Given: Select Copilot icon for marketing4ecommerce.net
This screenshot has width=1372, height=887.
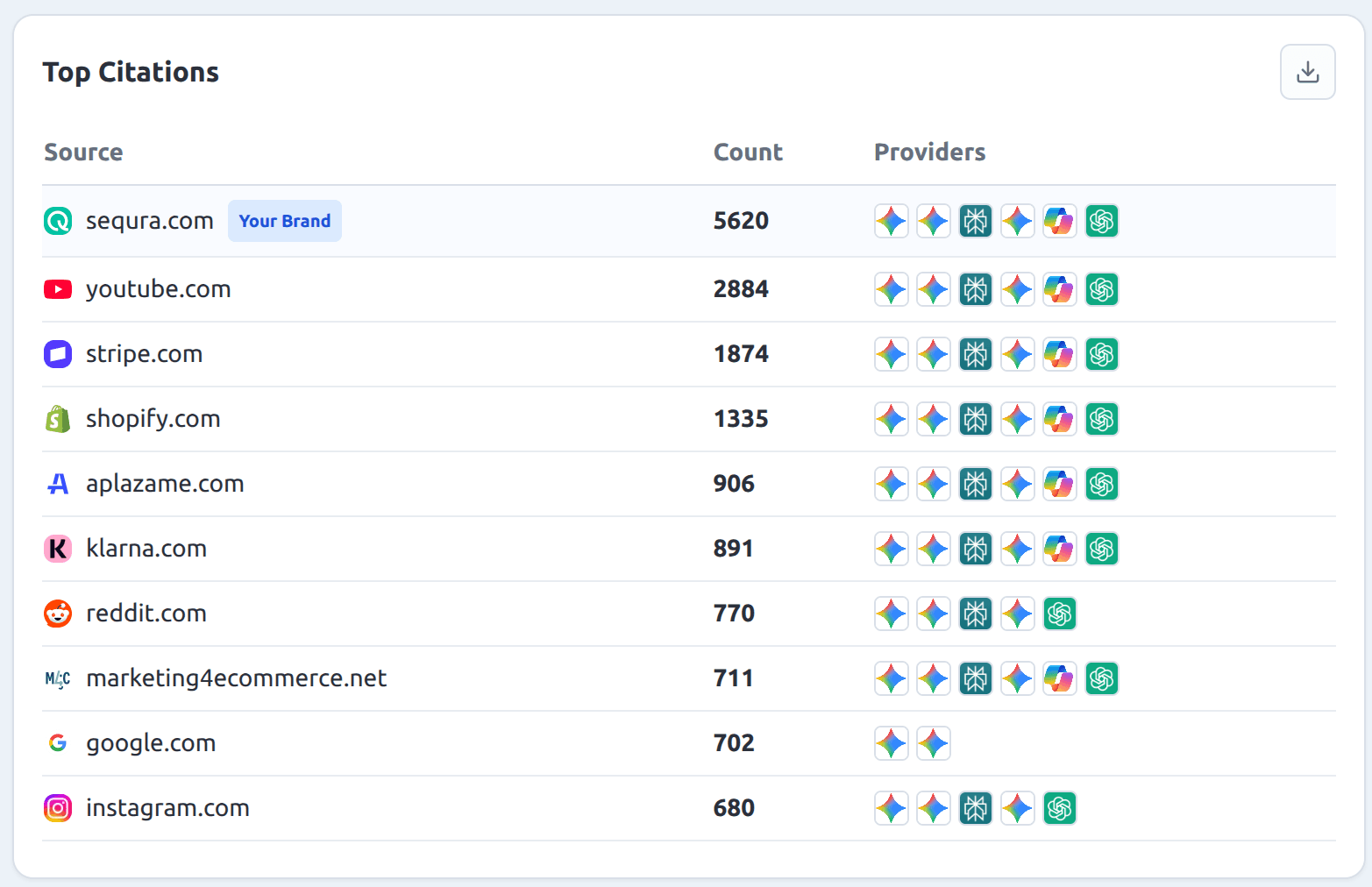Looking at the screenshot, I should [1060, 678].
